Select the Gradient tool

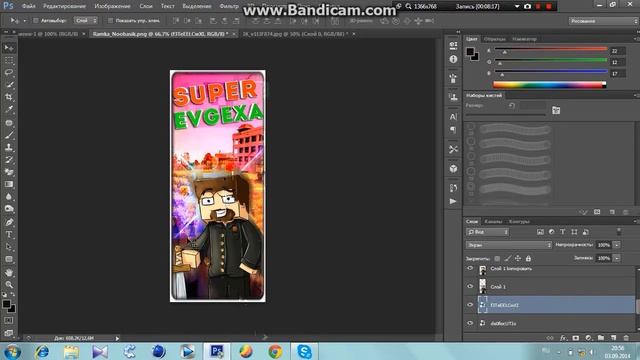click(x=9, y=184)
